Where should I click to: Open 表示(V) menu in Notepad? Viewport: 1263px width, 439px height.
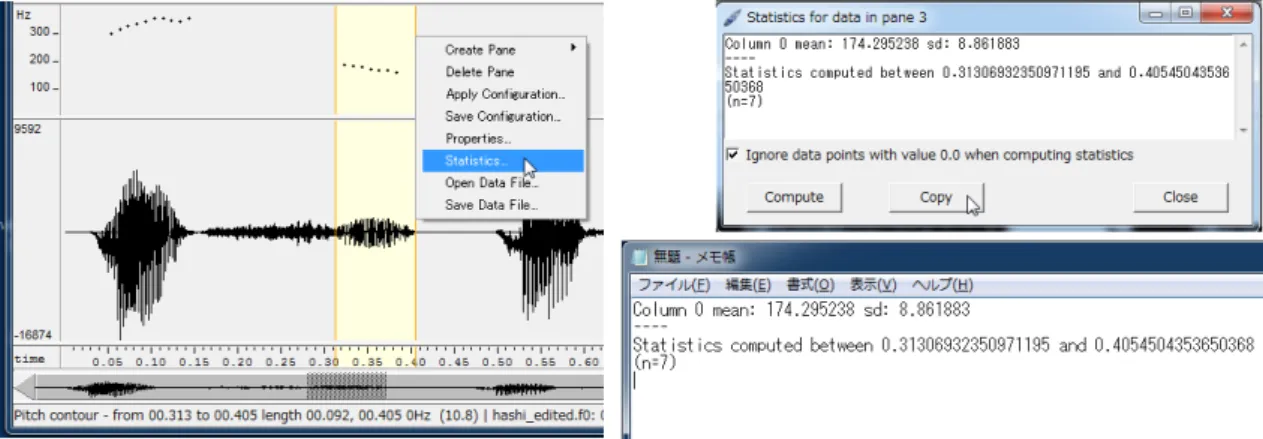pyautogui.click(x=873, y=284)
